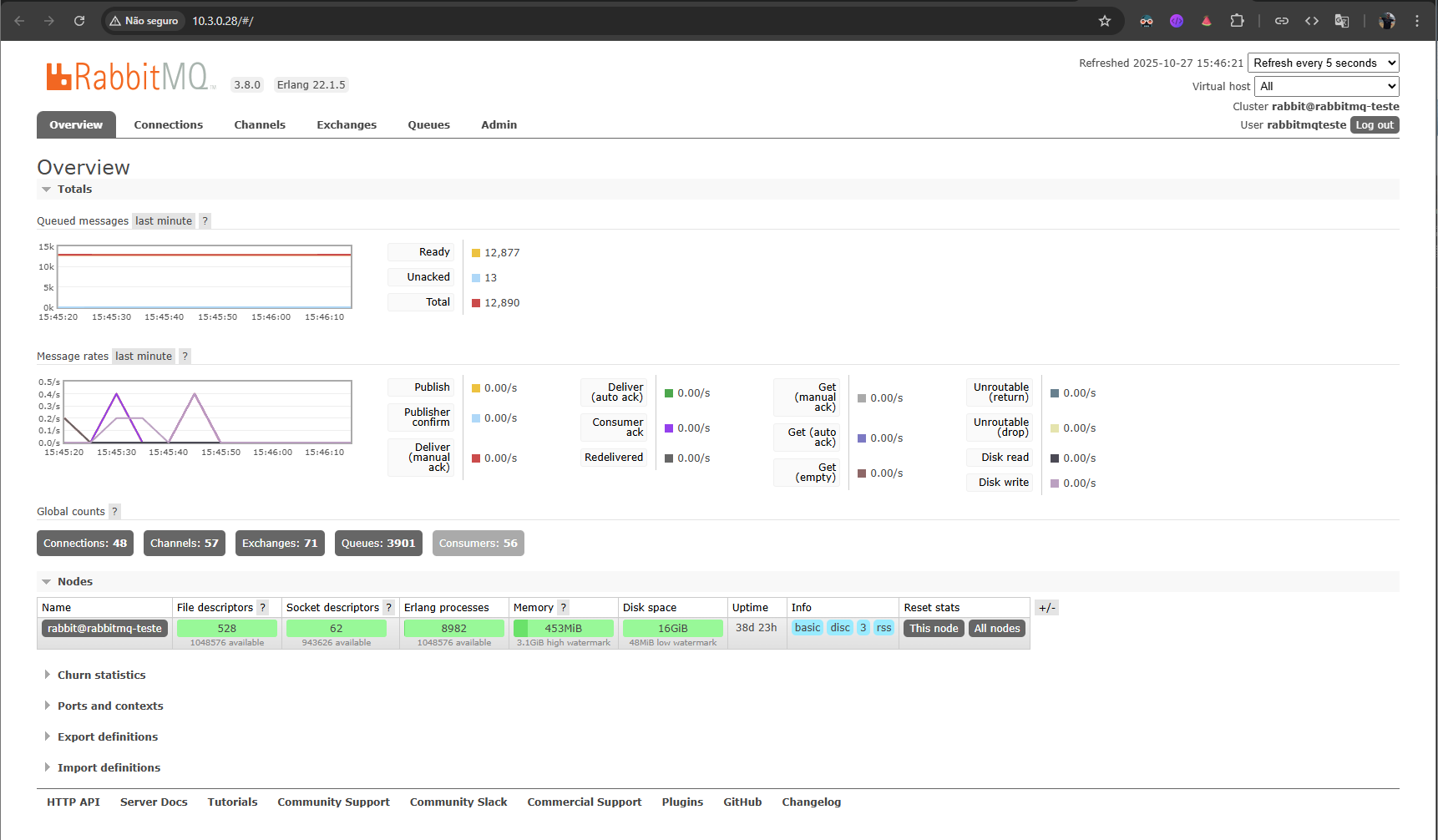Change Queued messages last minute range
Screen dimensions: 1438x840
pyautogui.click(x=164, y=220)
